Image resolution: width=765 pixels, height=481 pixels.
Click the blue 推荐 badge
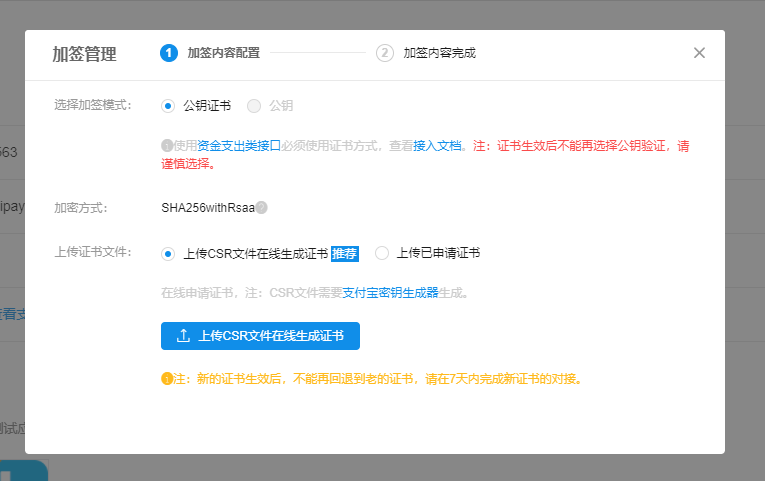344,253
